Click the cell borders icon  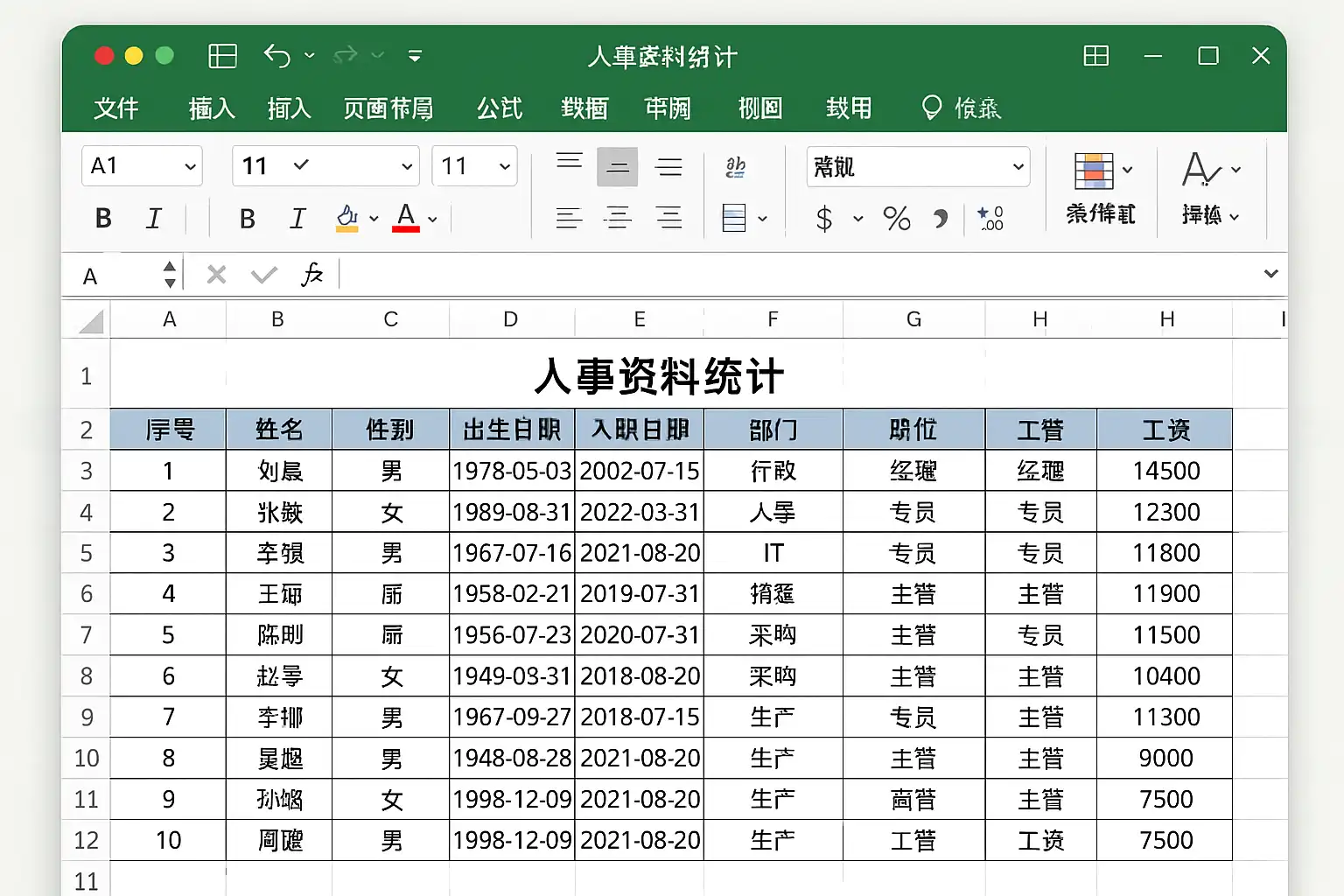tap(734, 218)
